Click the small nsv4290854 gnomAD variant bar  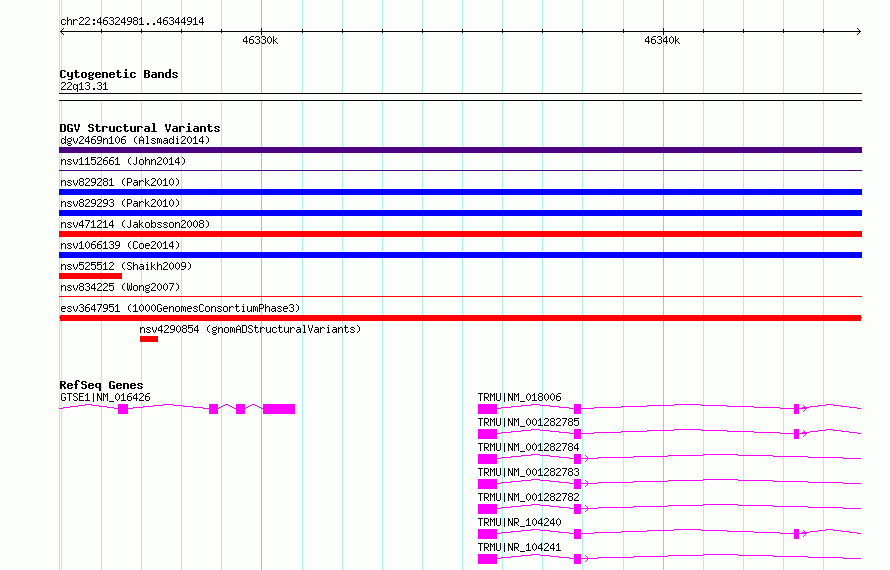(149, 339)
